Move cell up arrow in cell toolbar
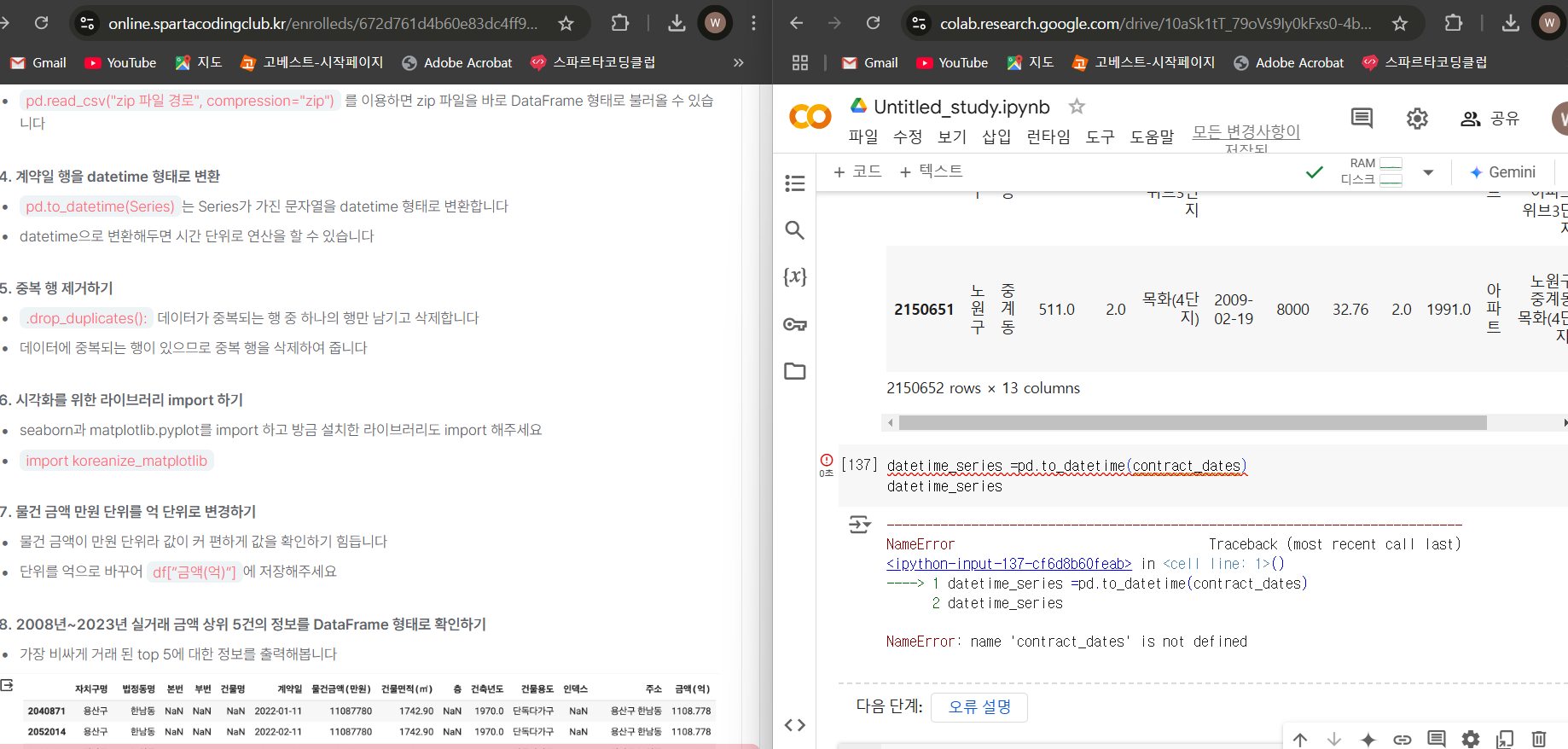 pyautogui.click(x=1300, y=740)
